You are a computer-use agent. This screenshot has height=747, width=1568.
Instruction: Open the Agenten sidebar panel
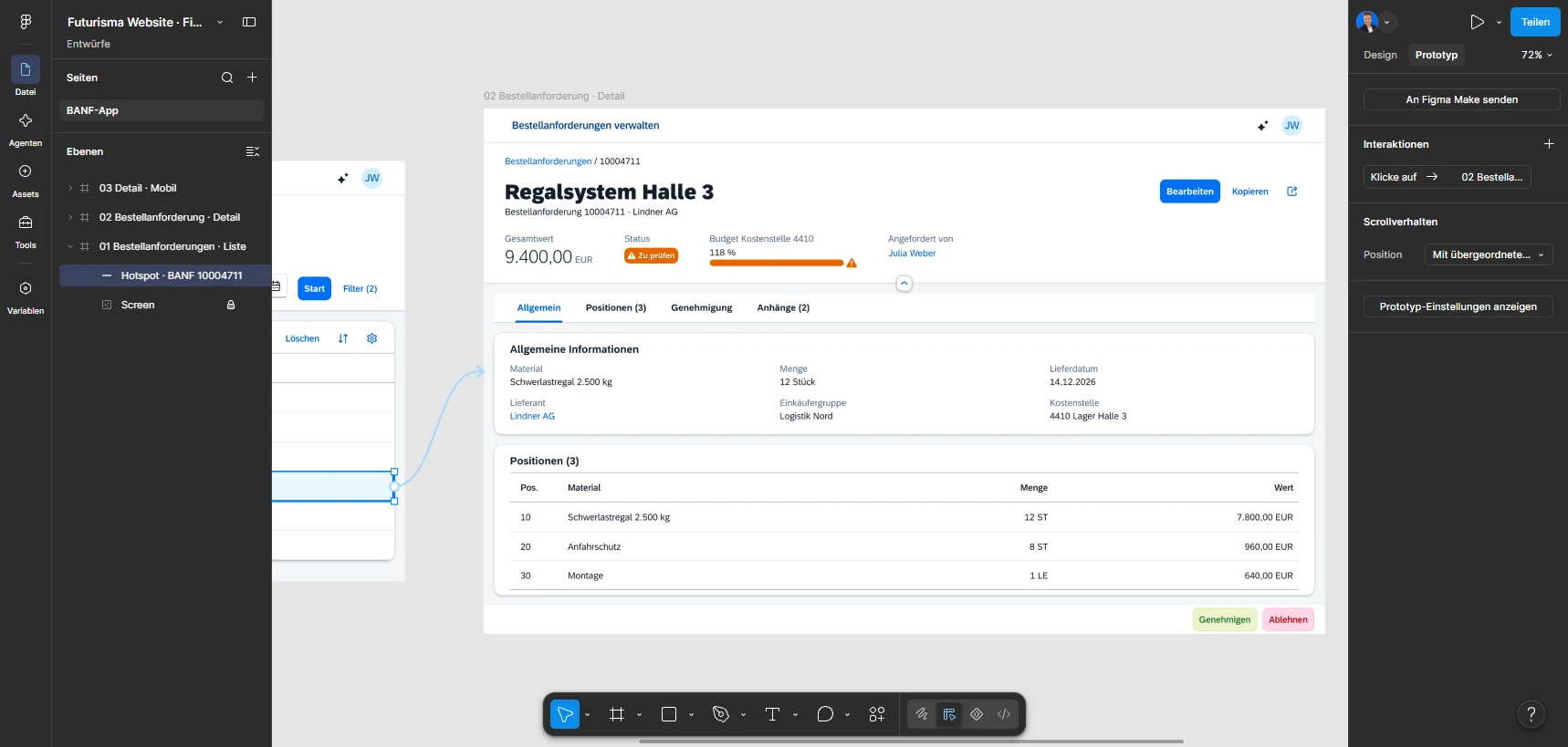(26, 130)
